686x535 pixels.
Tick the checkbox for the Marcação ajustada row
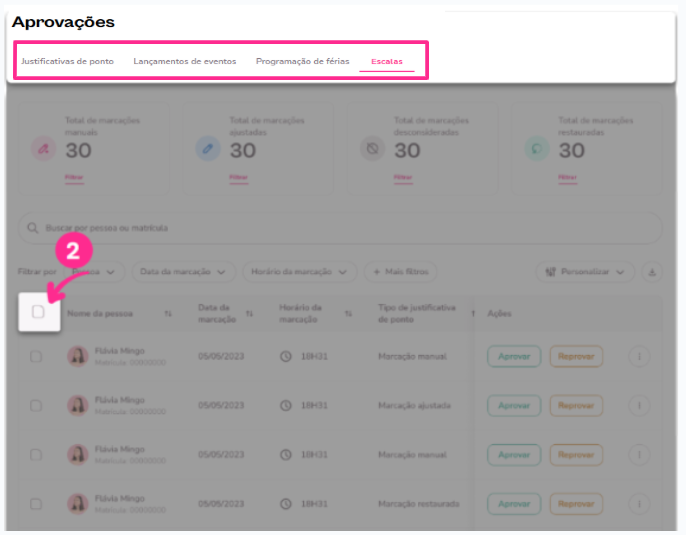tap(36, 405)
